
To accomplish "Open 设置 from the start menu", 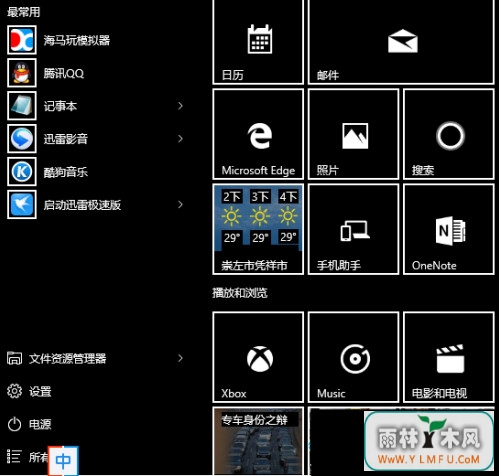I will [x=40, y=391].
